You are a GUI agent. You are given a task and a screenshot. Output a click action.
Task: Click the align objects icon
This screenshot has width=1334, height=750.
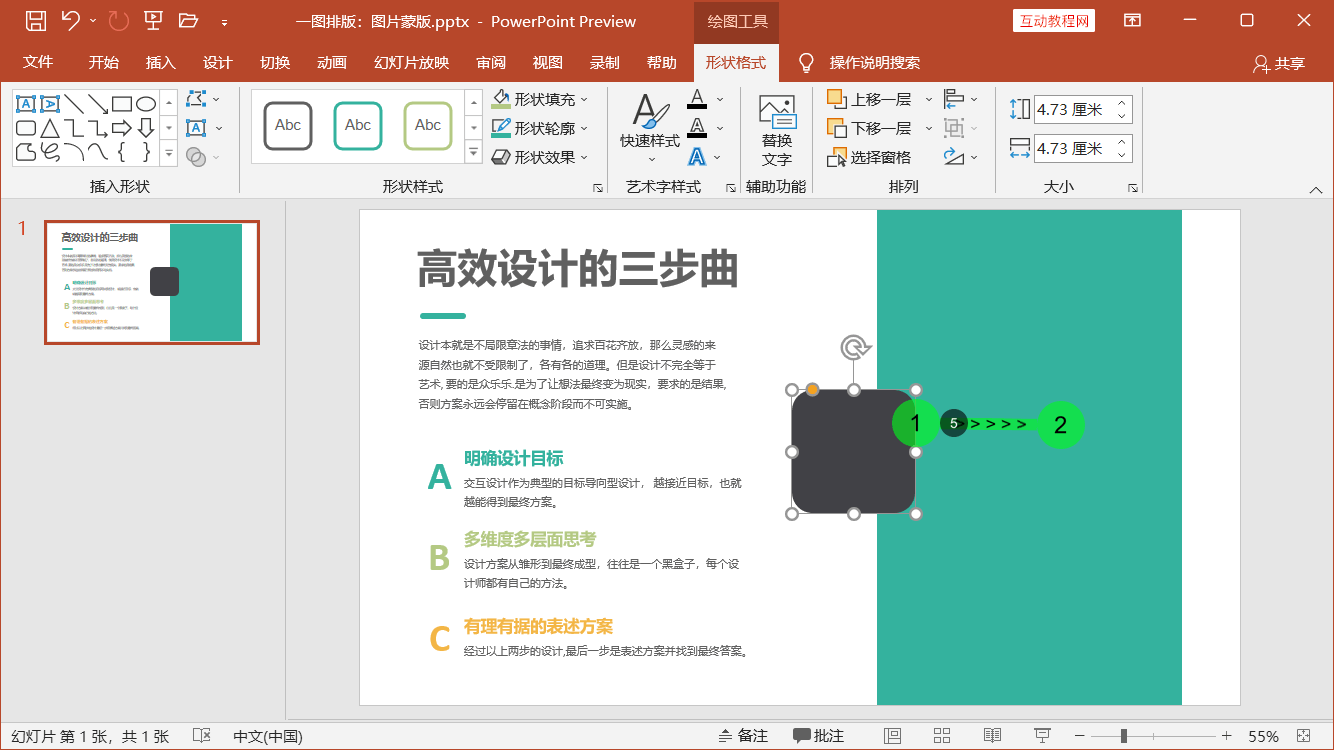954,99
